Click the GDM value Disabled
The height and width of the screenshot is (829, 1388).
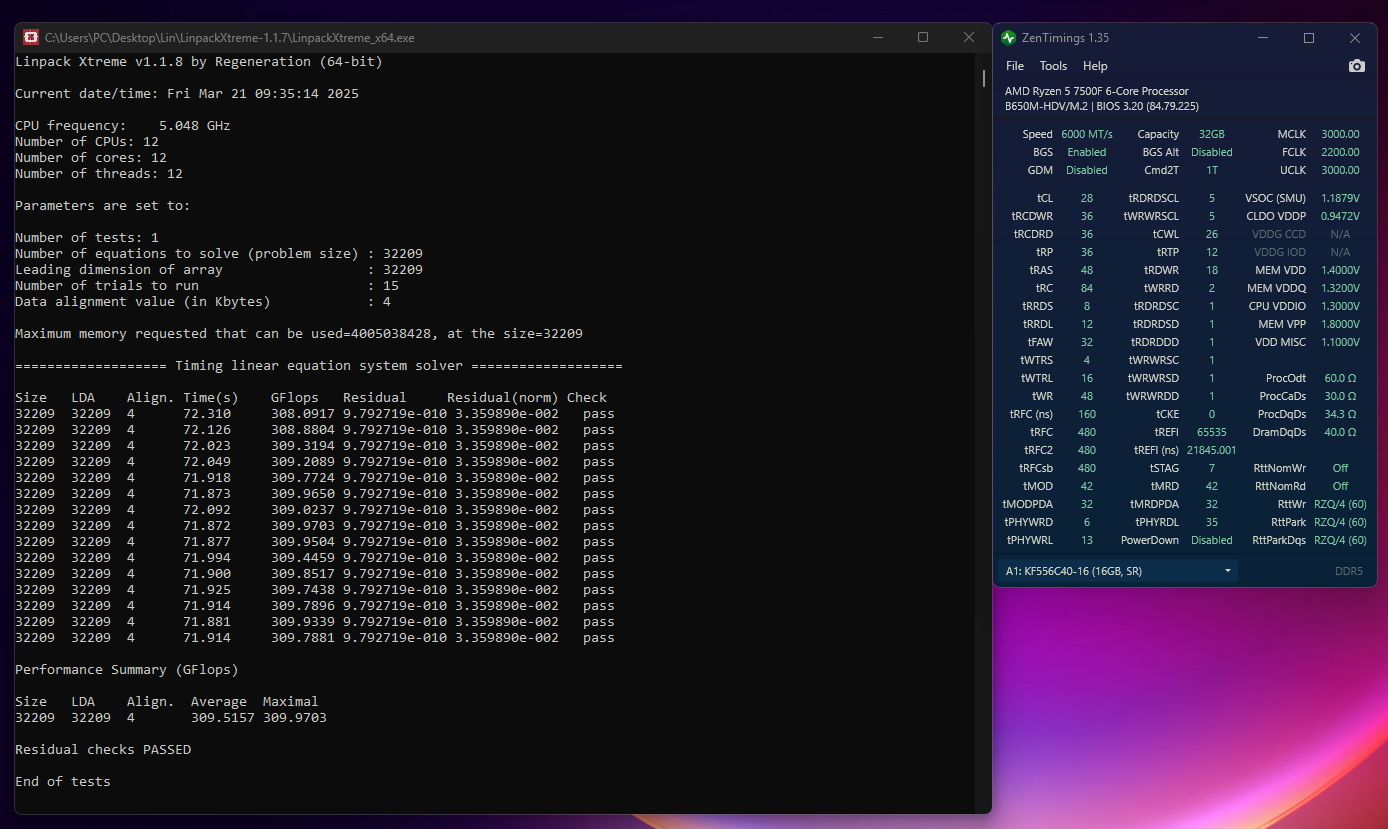pos(1087,170)
